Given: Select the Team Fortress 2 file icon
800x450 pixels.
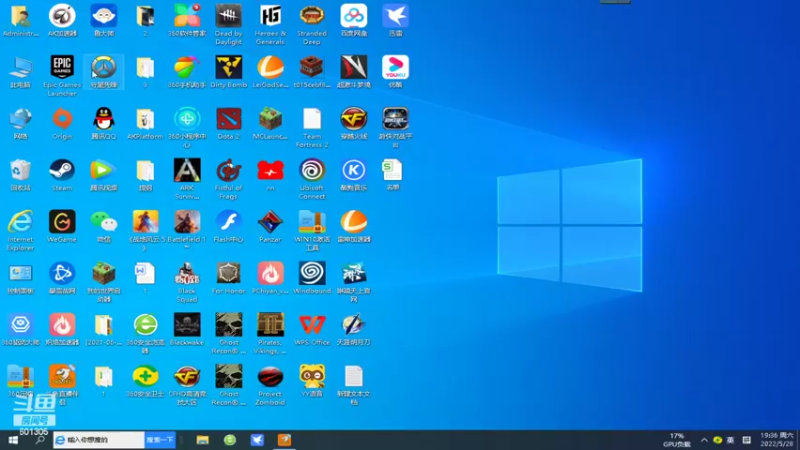Looking at the screenshot, I should tap(312, 127).
